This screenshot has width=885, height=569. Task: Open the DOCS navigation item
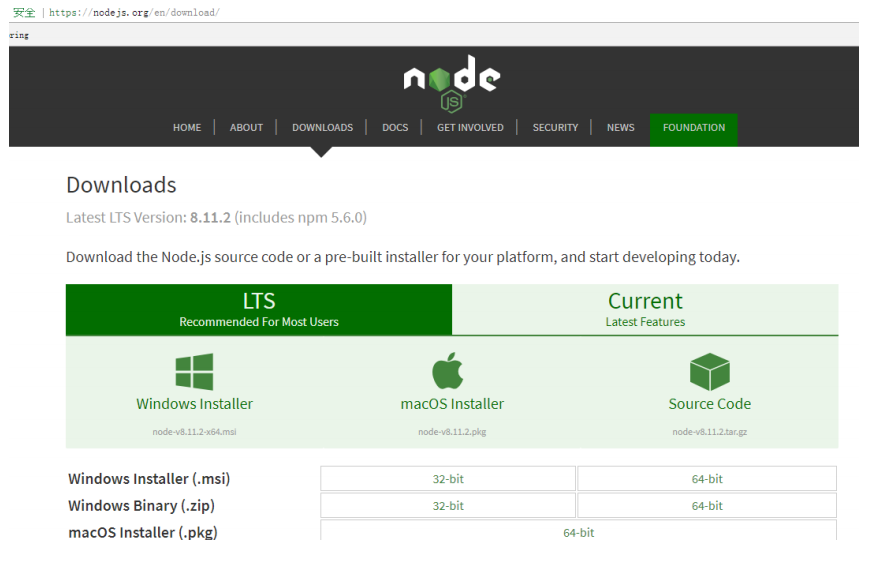pos(395,128)
